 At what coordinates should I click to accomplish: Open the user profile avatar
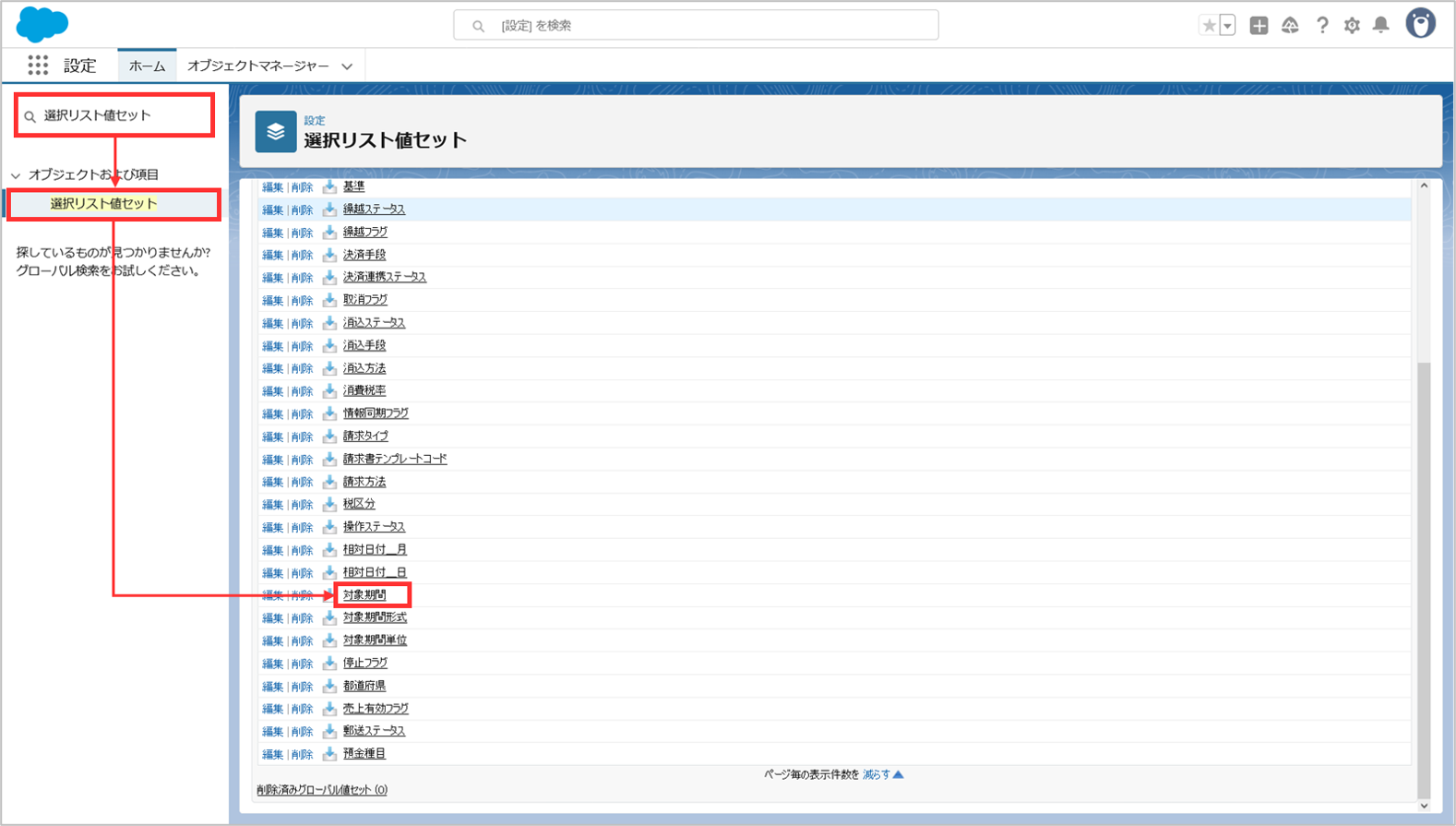(x=1420, y=24)
